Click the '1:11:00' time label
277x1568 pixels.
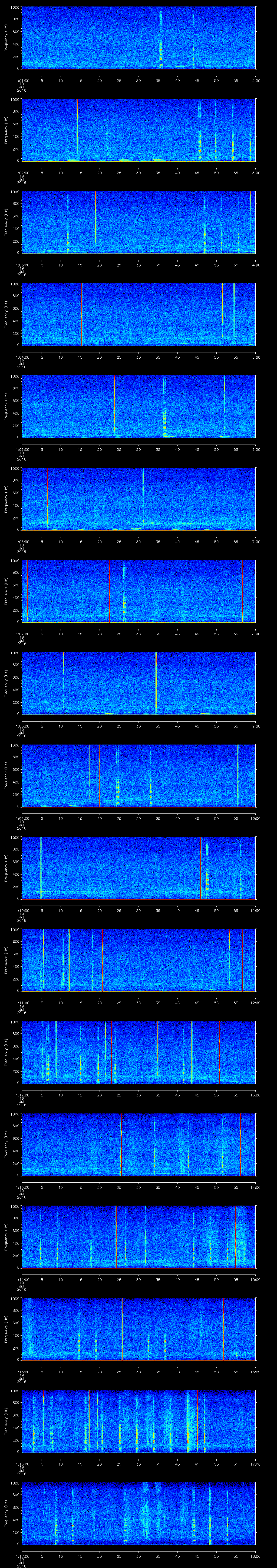22,1003
